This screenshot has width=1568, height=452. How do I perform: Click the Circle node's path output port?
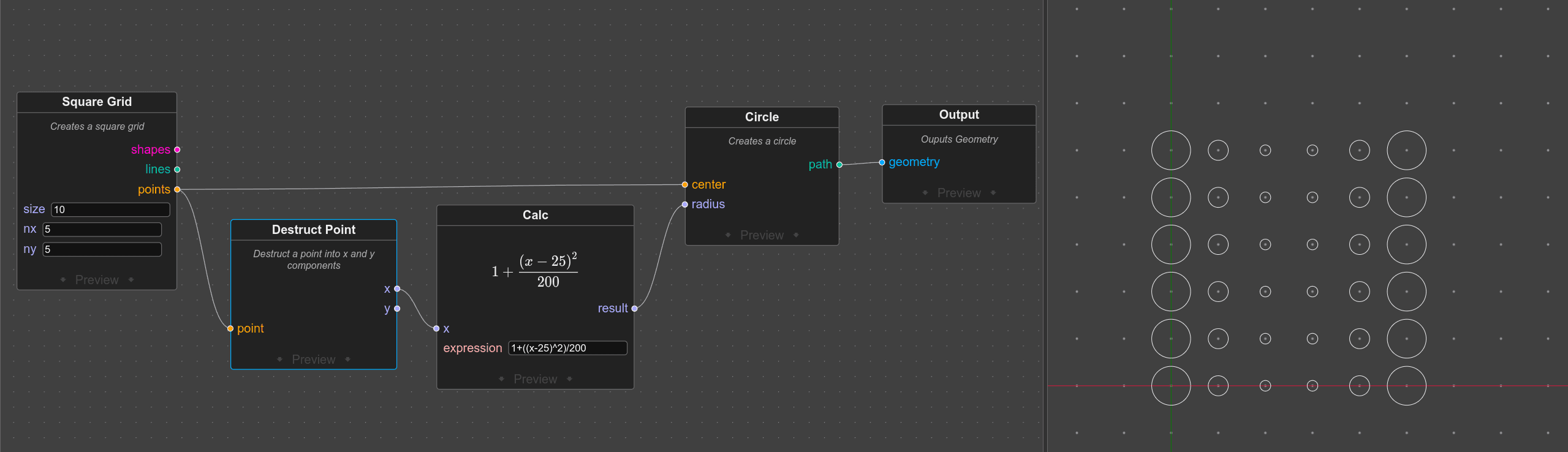[x=839, y=164]
